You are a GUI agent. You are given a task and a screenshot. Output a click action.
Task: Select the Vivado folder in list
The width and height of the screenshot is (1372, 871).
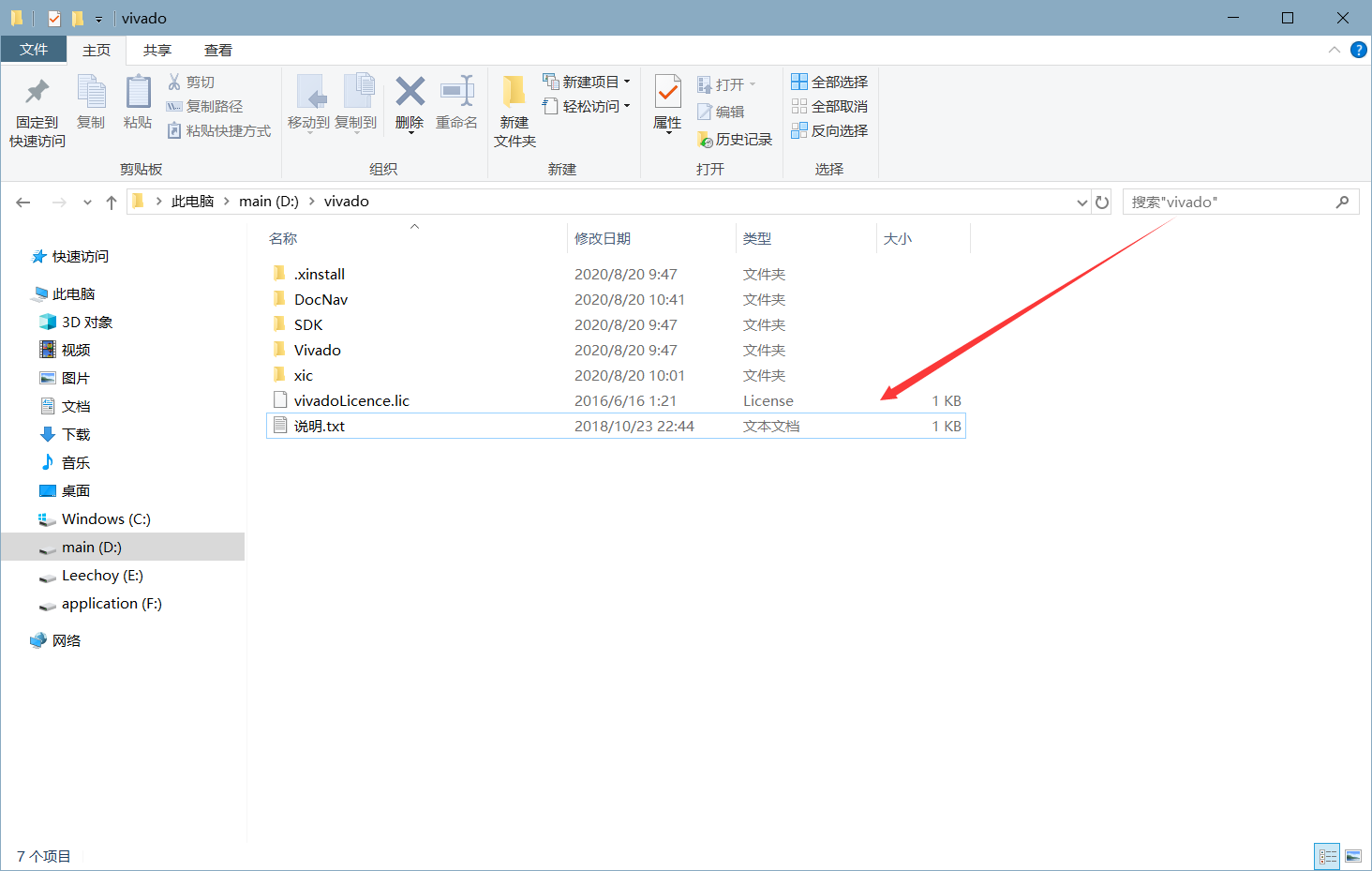click(616, 350)
